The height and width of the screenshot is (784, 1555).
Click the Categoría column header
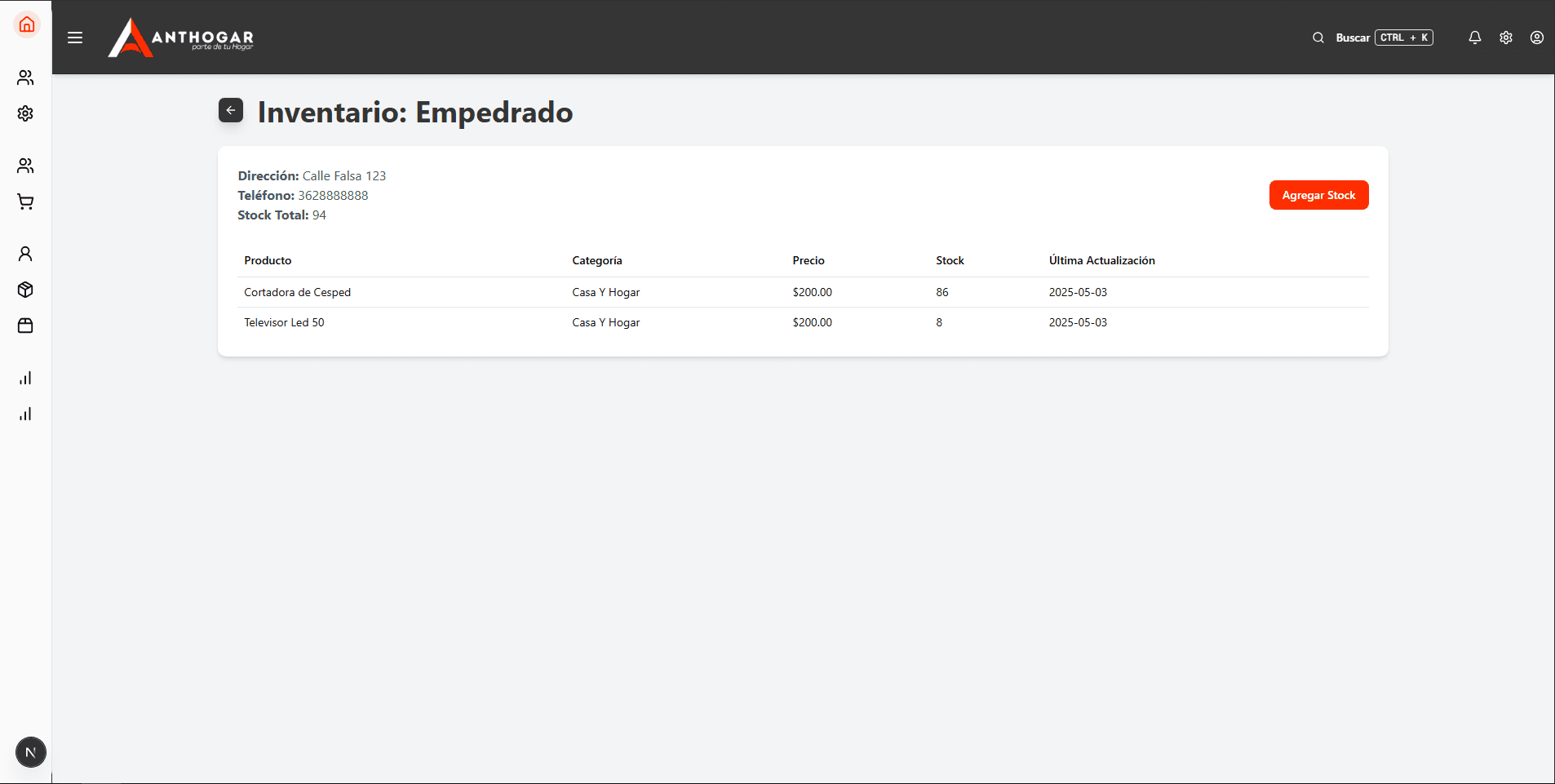[597, 260]
